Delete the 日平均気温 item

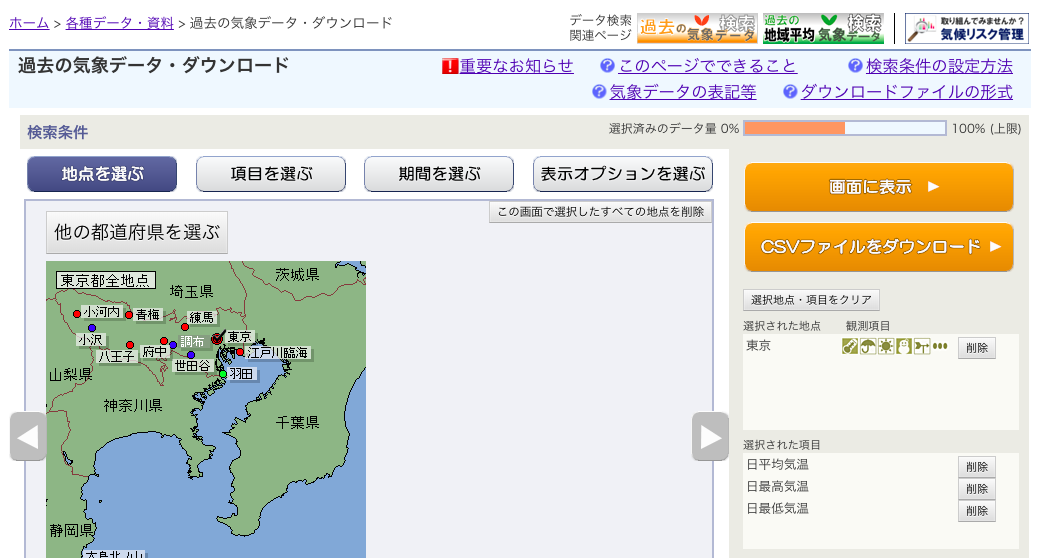coord(976,467)
